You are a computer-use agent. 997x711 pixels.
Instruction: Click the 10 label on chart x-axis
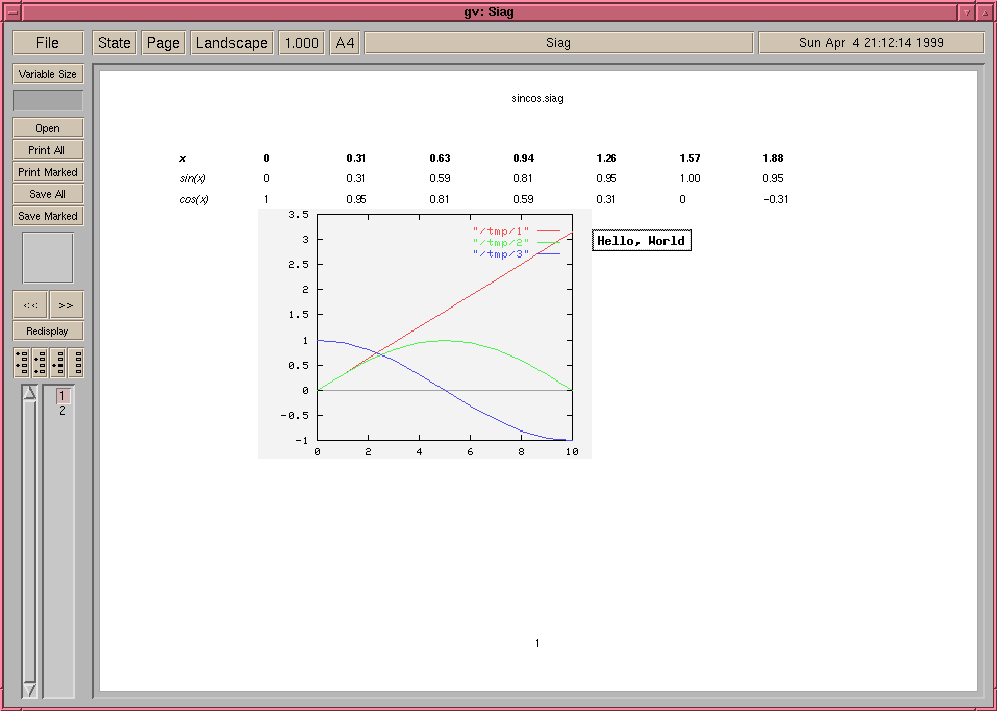[572, 452]
